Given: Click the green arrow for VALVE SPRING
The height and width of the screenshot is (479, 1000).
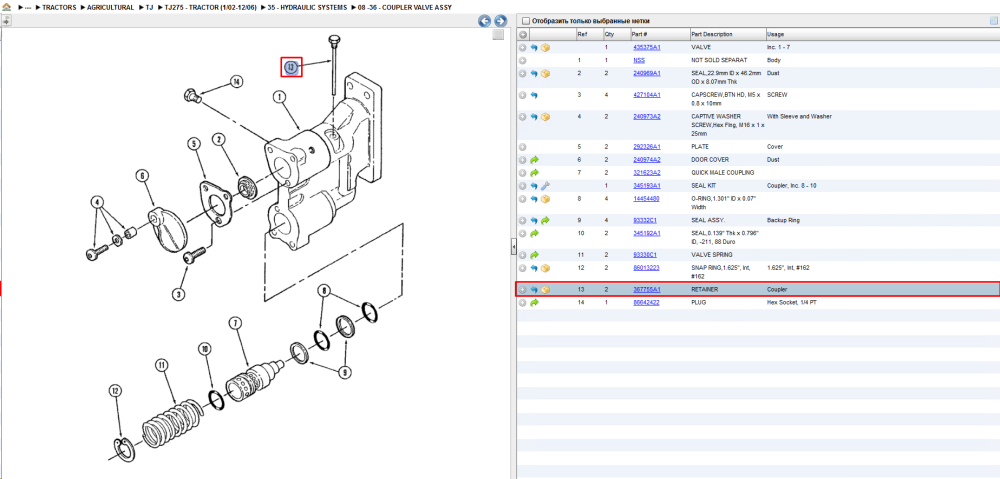Looking at the screenshot, I should (534, 254).
